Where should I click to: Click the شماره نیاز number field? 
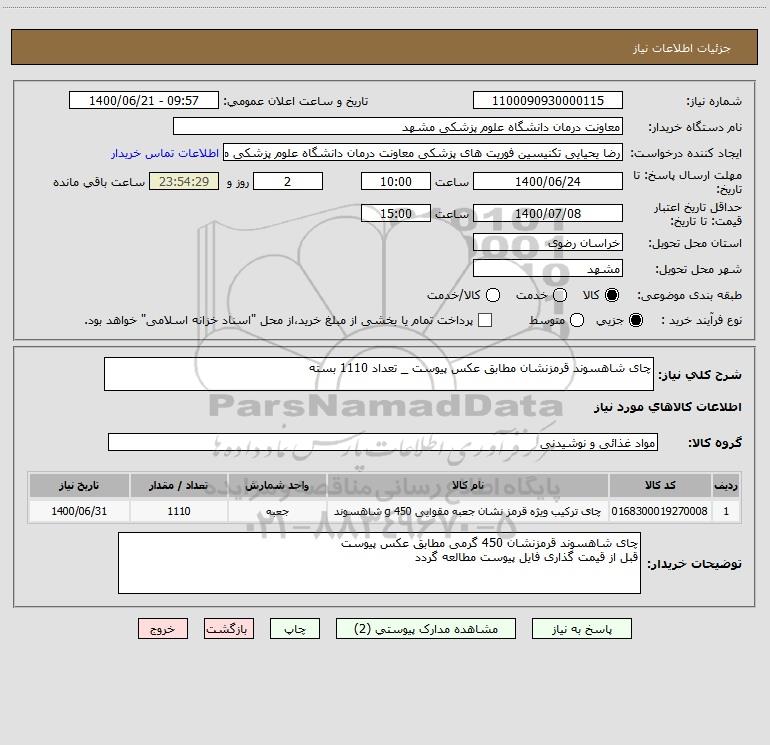point(548,100)
